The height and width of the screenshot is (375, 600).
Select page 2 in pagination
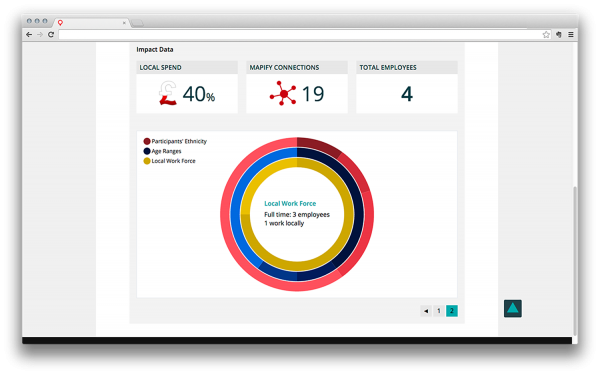[x=452, y=311]
